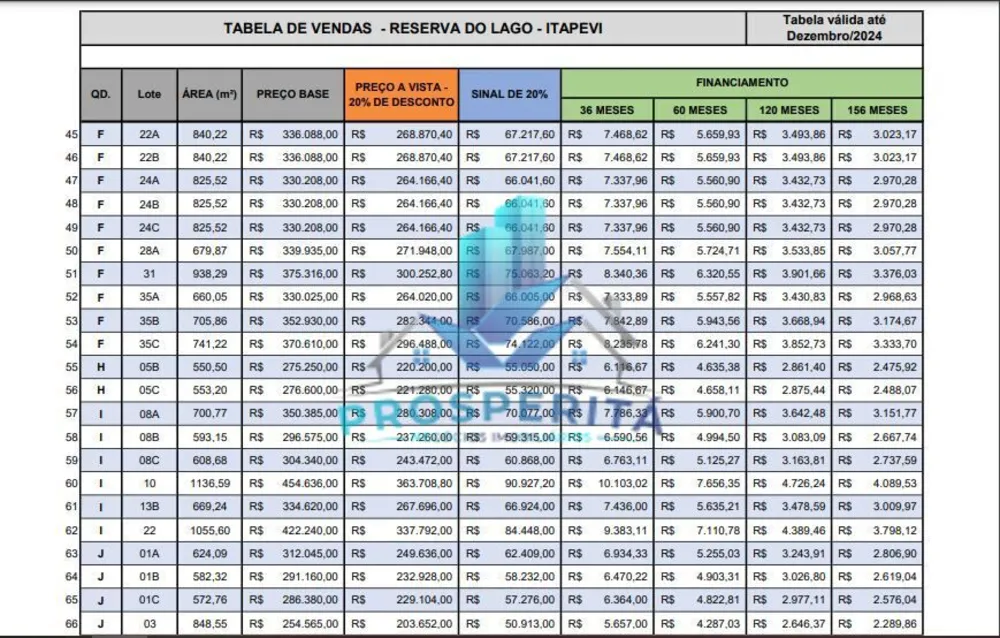
Task: Click the 36 MESES column header
Action: click(x=607, y=110)
